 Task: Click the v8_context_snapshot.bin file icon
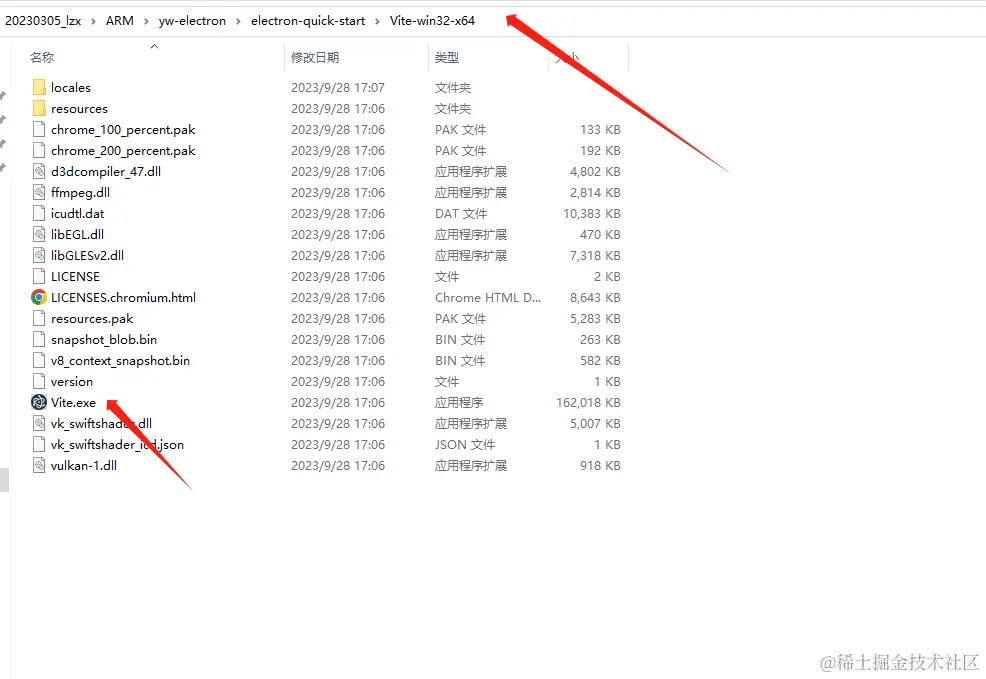(39, 360)
